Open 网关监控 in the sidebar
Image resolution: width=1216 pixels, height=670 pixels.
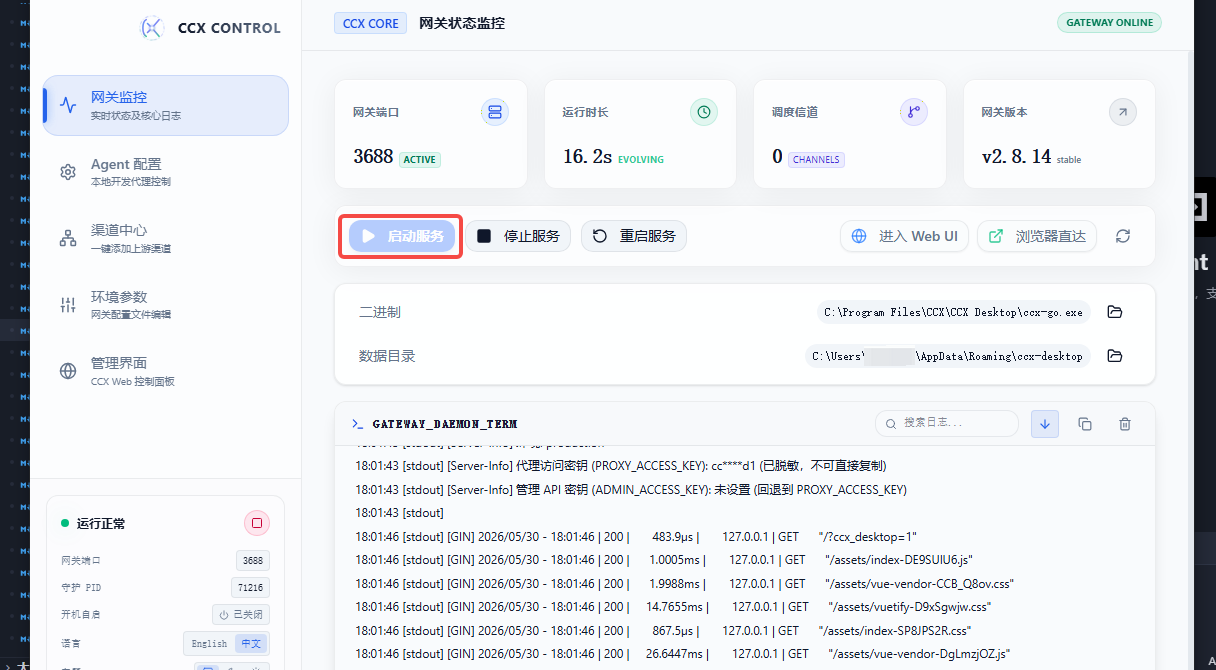pos(166,105)
